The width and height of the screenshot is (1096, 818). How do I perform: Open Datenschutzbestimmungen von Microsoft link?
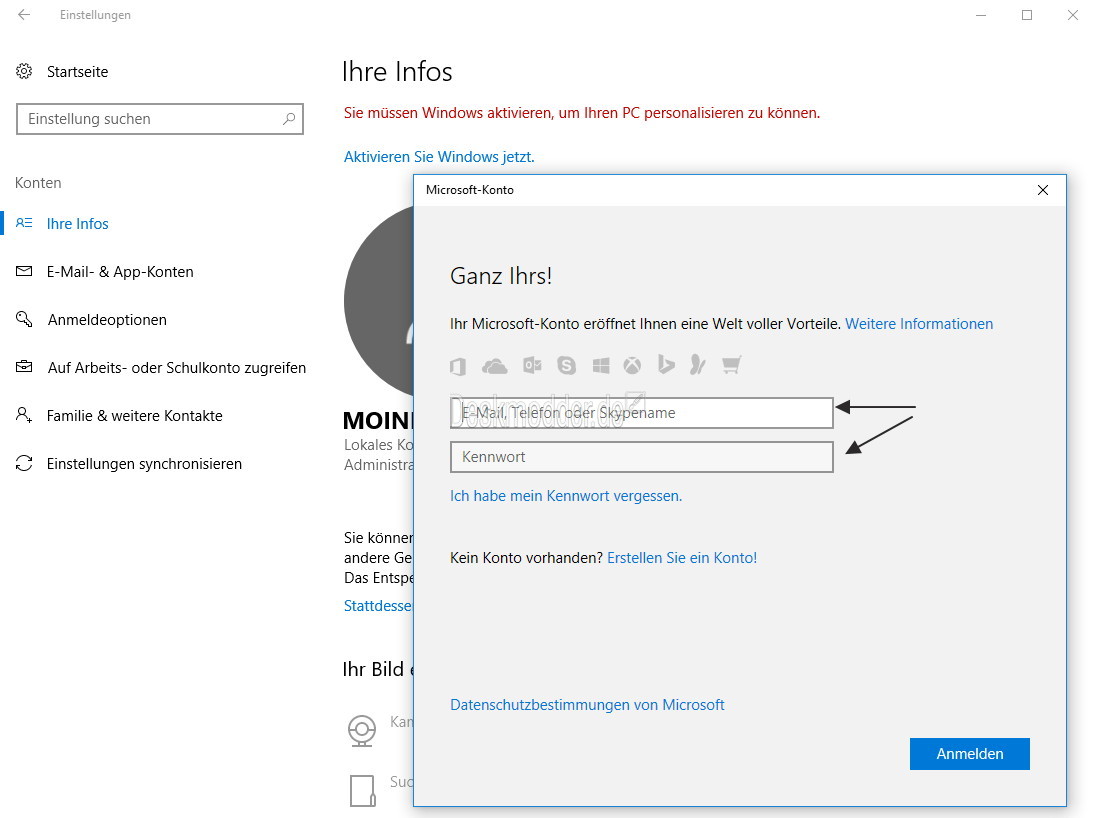coord(587,705)
